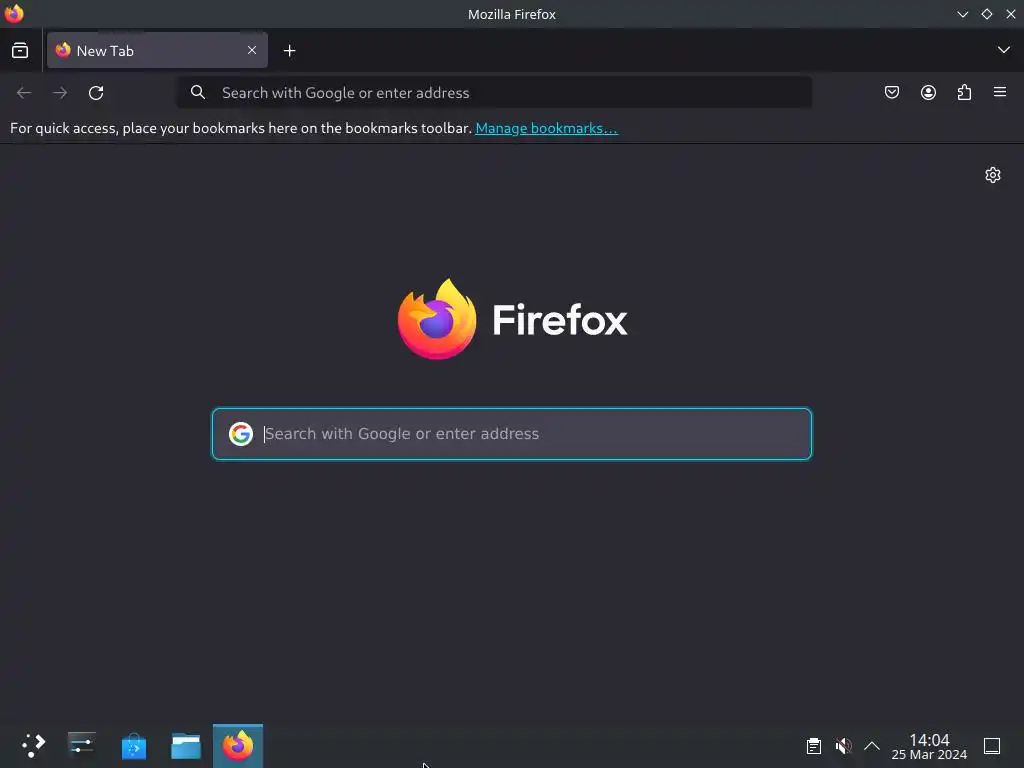Screen dimensions: 1024x768
Task: Maximize the Firefox window
Action: click(x=987, y=14)
